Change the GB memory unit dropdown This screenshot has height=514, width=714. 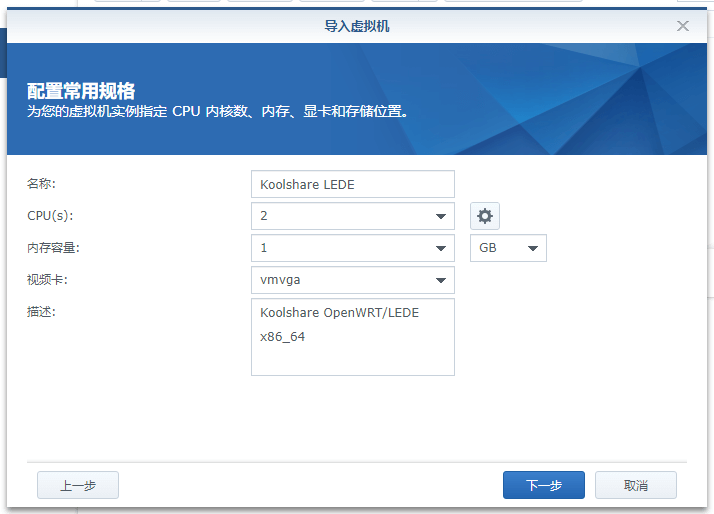click(x=508, y=248)
